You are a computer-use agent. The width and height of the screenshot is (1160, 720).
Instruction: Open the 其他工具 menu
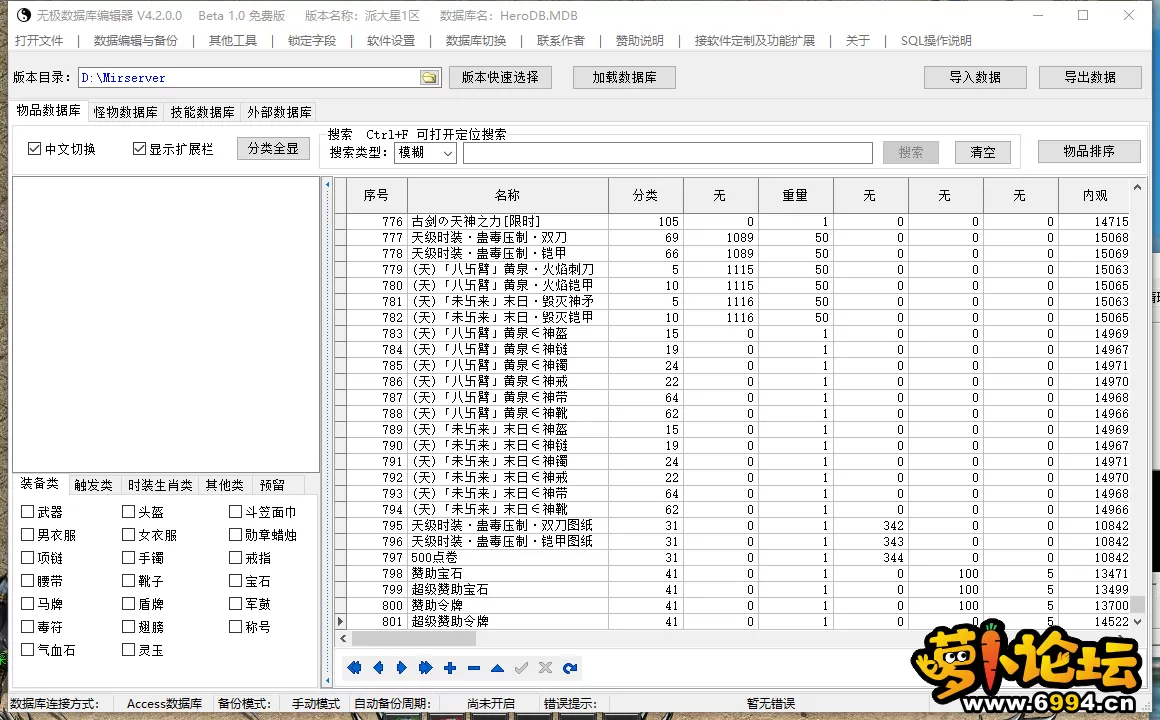(232, 41)
